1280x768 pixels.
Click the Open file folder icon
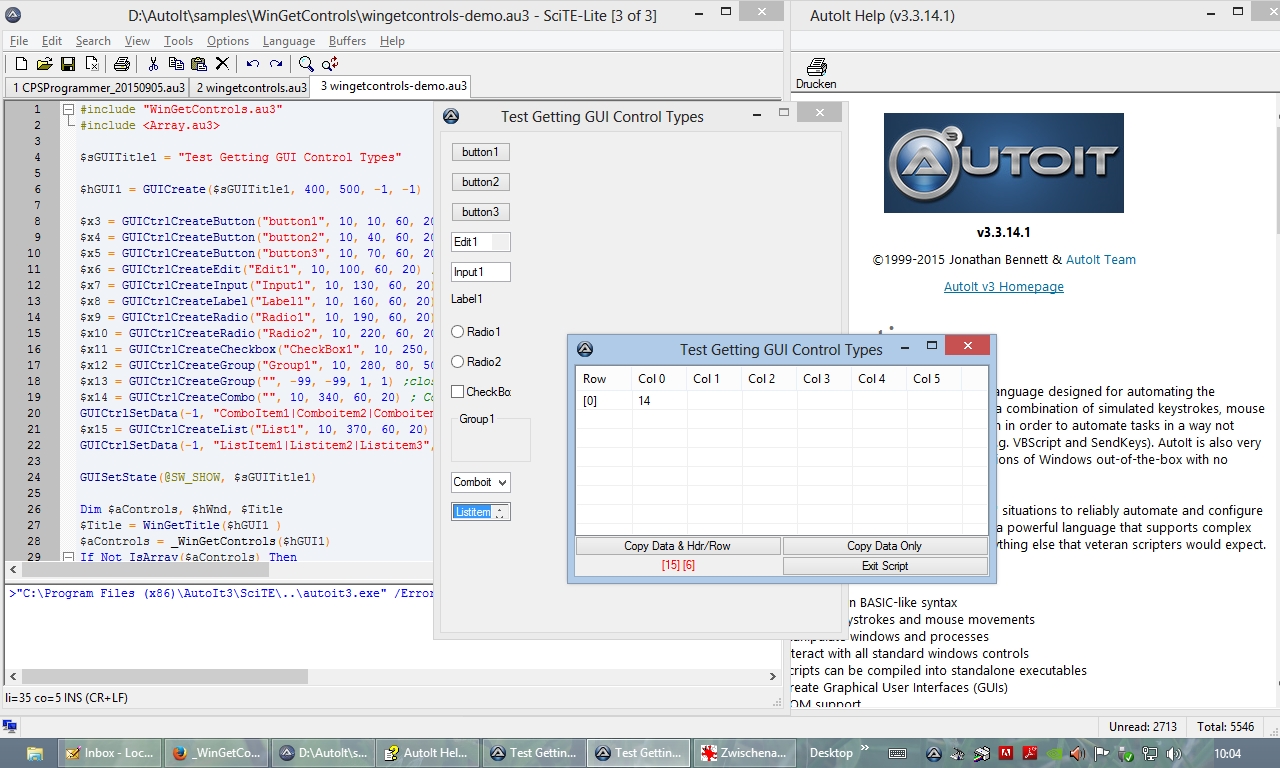[44, 64]
